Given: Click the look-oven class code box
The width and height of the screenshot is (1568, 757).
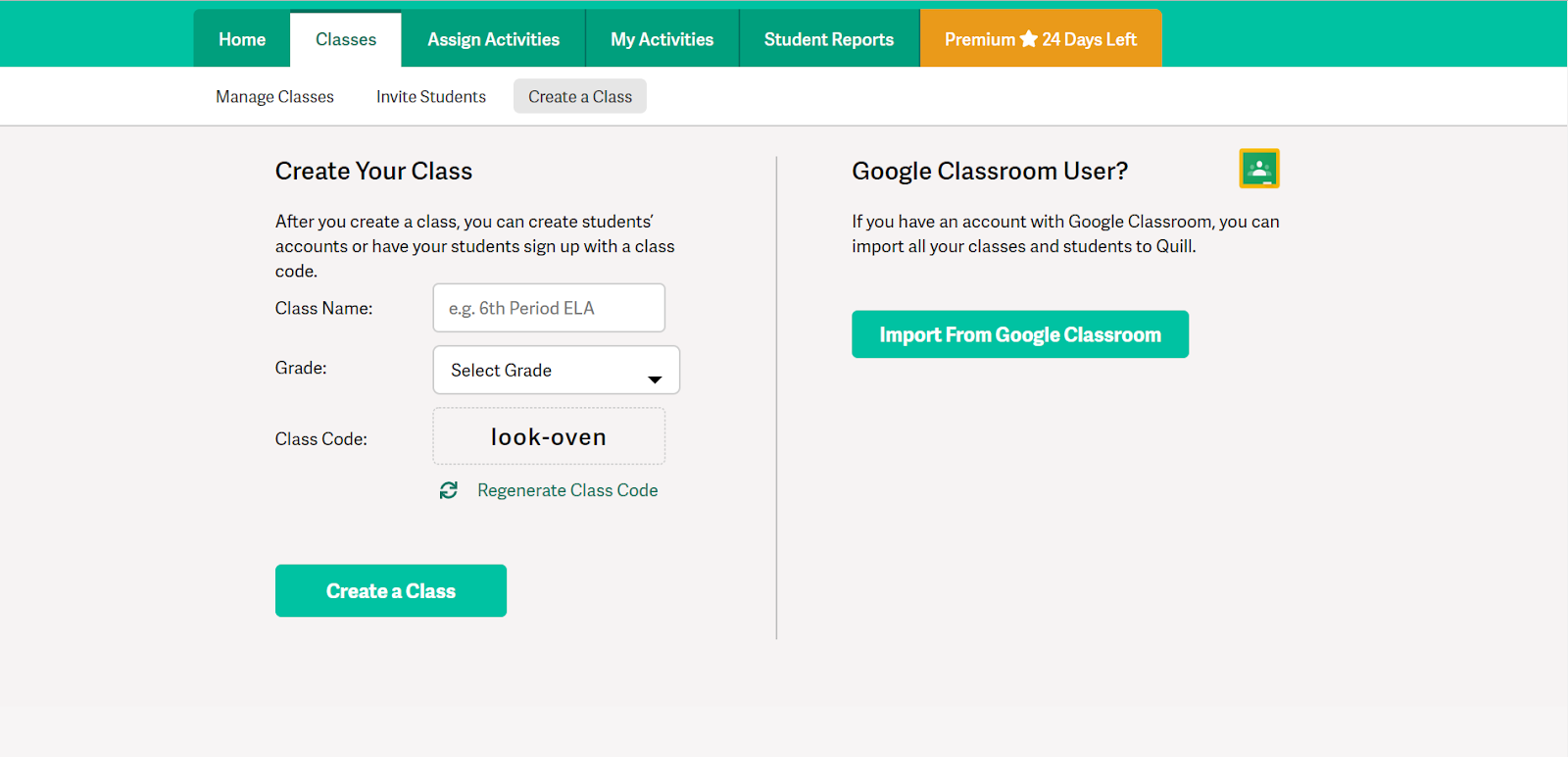Looking at the screenshot, I should click(x=549, y=436).
